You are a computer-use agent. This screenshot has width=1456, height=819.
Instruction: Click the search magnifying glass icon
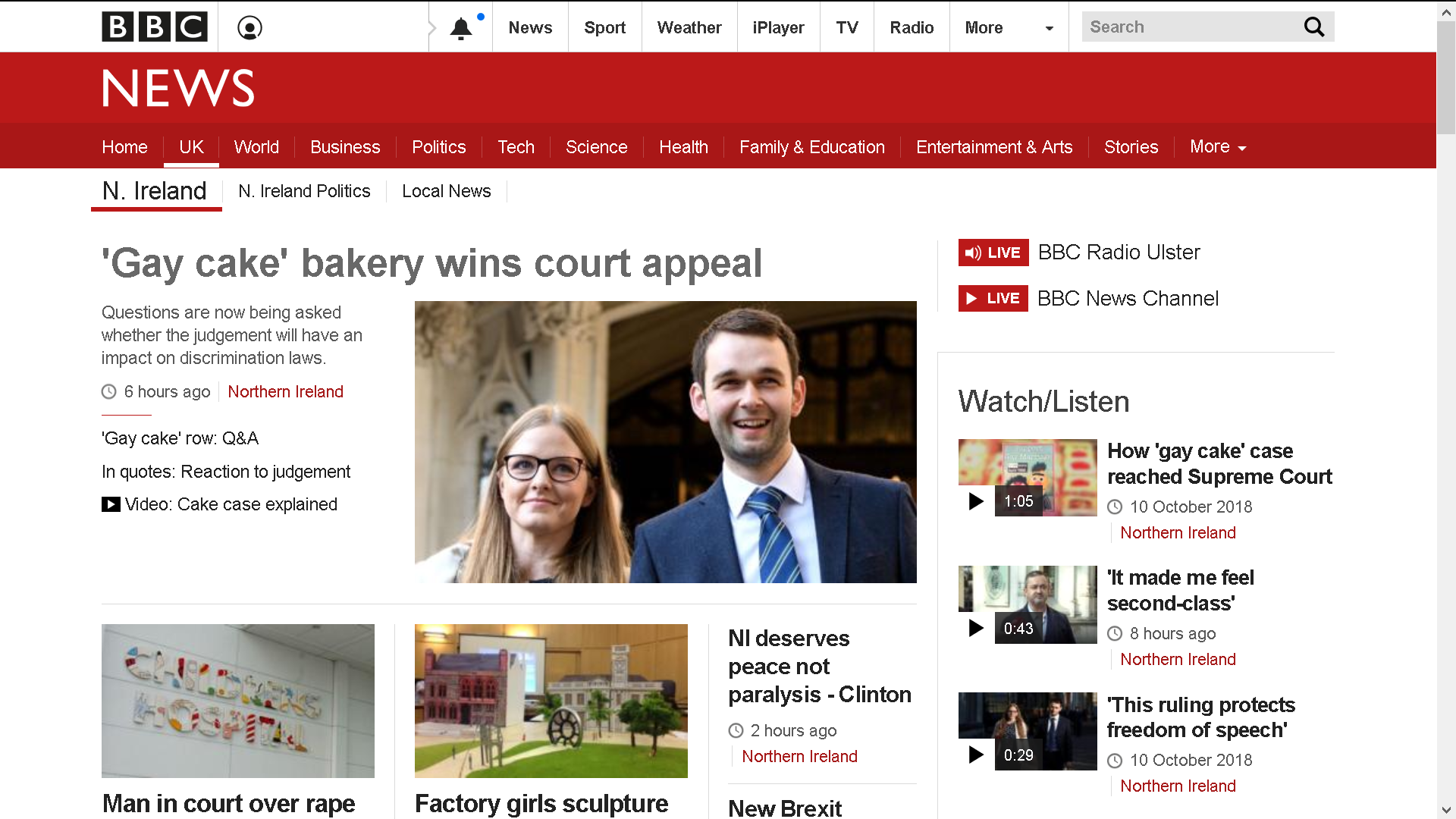coord(1313,27)
